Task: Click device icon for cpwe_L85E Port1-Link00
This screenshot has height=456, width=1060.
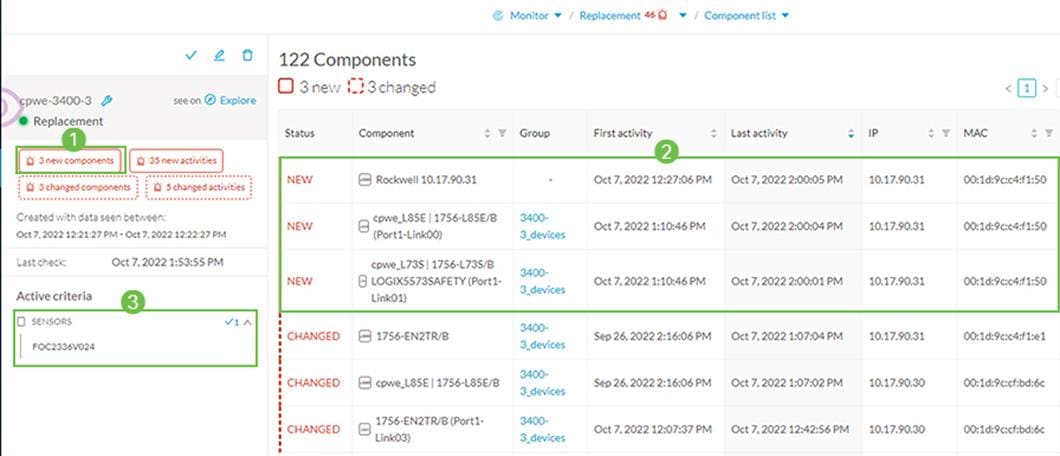Action: (x=363, y=226)
